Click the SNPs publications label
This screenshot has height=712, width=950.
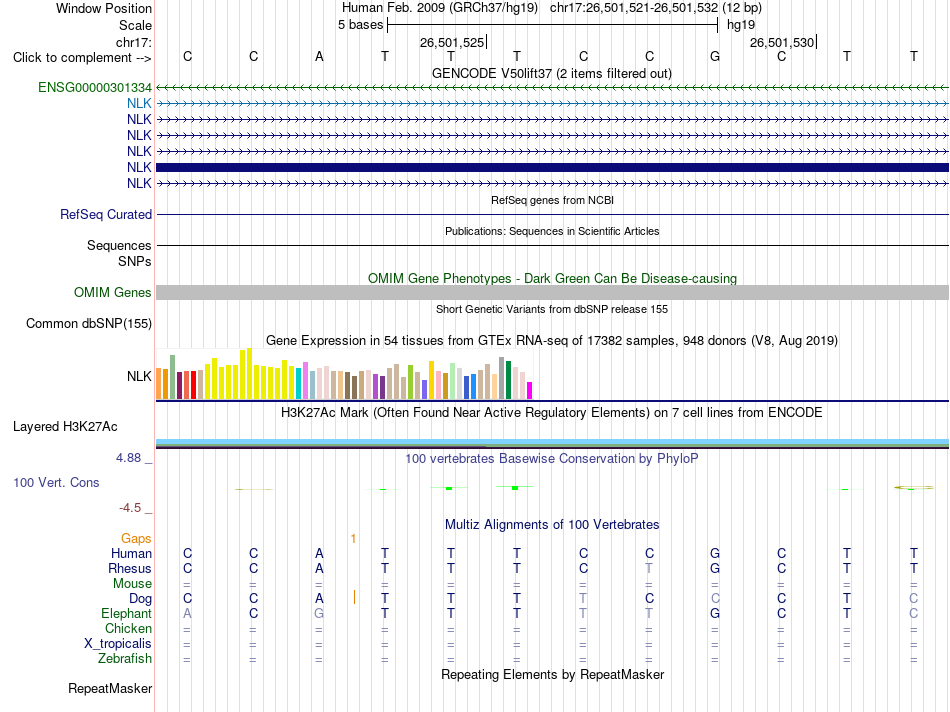tap(135, 261)
